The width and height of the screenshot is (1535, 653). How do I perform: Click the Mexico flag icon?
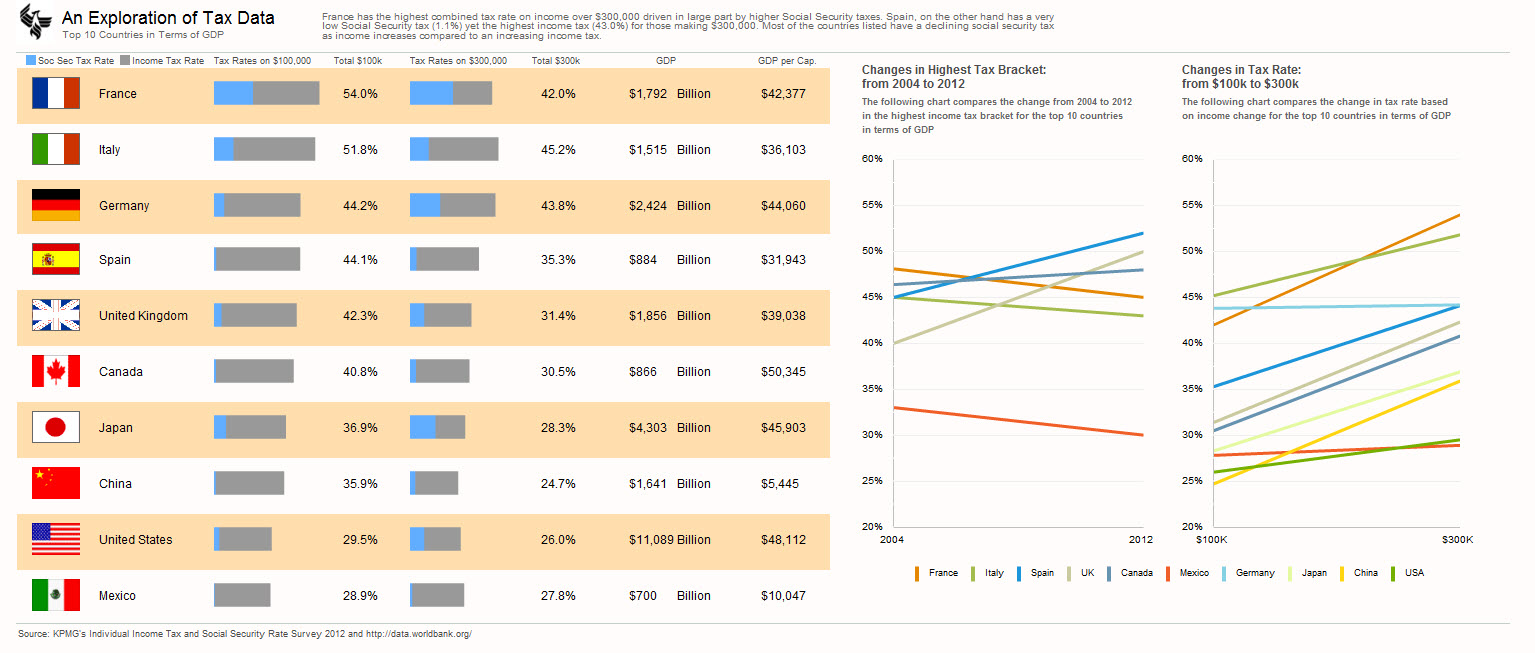(x=56, y=595)
